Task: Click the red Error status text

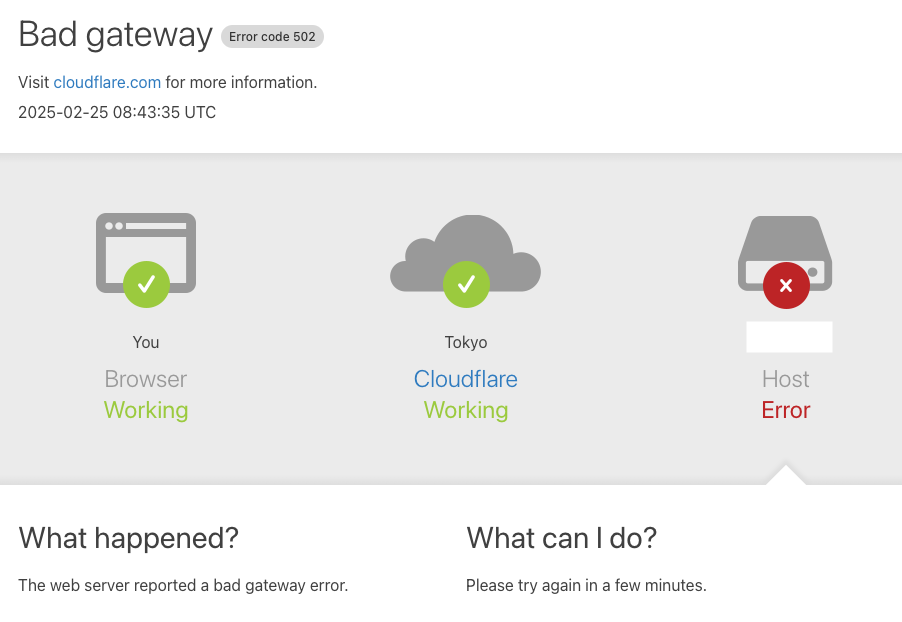Action: click(x=786, y=410)
